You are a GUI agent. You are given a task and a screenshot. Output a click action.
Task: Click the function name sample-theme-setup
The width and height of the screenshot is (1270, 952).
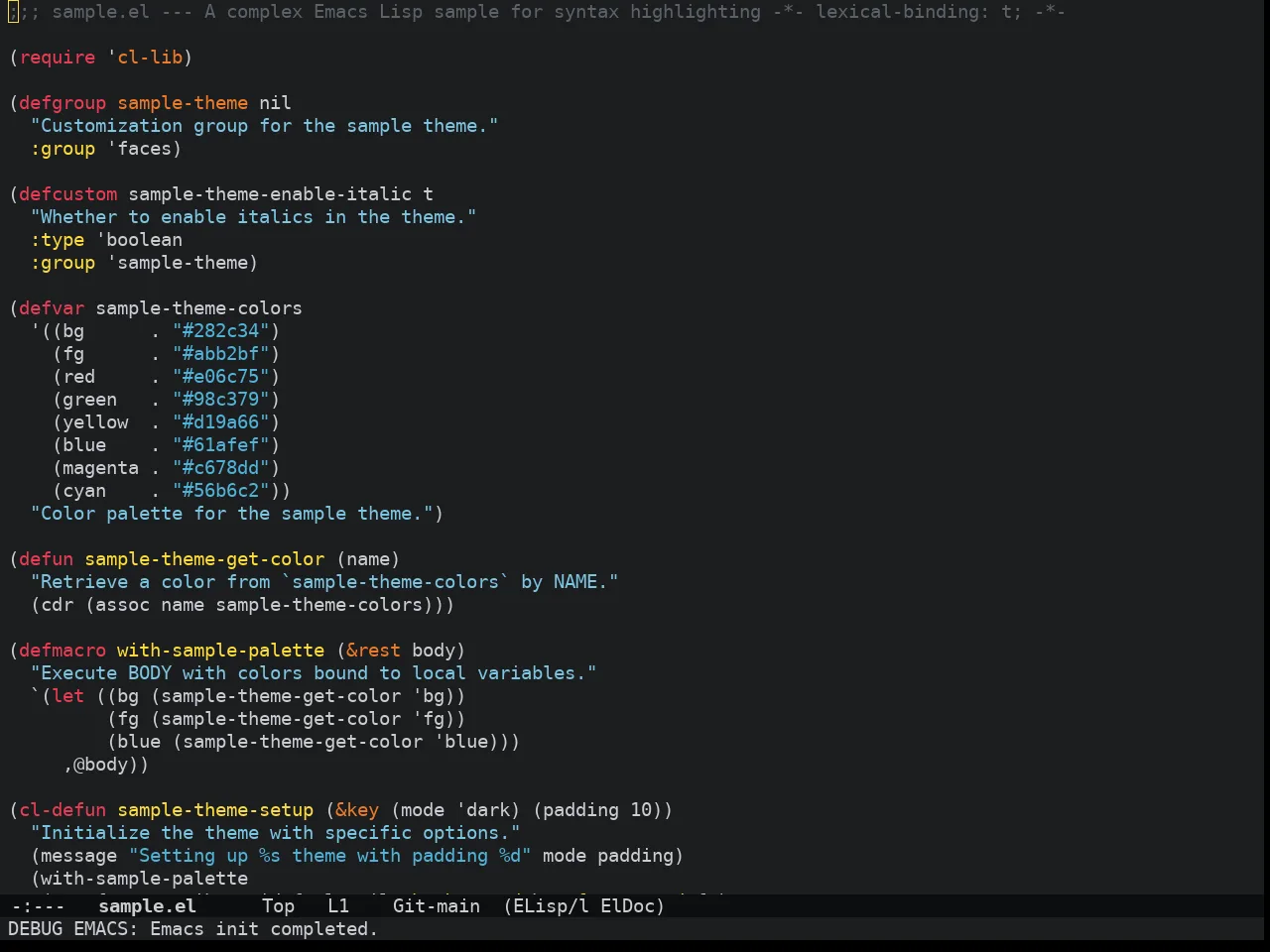point(215,810)
